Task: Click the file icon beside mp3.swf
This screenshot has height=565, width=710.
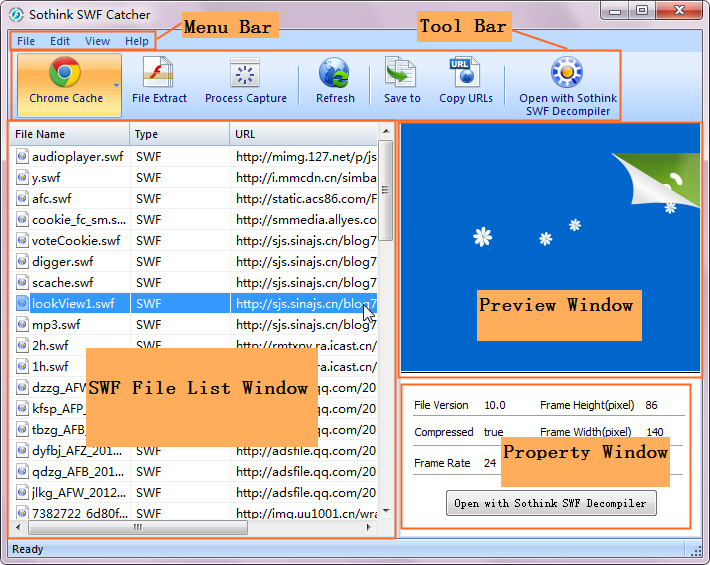Action: 22,324
